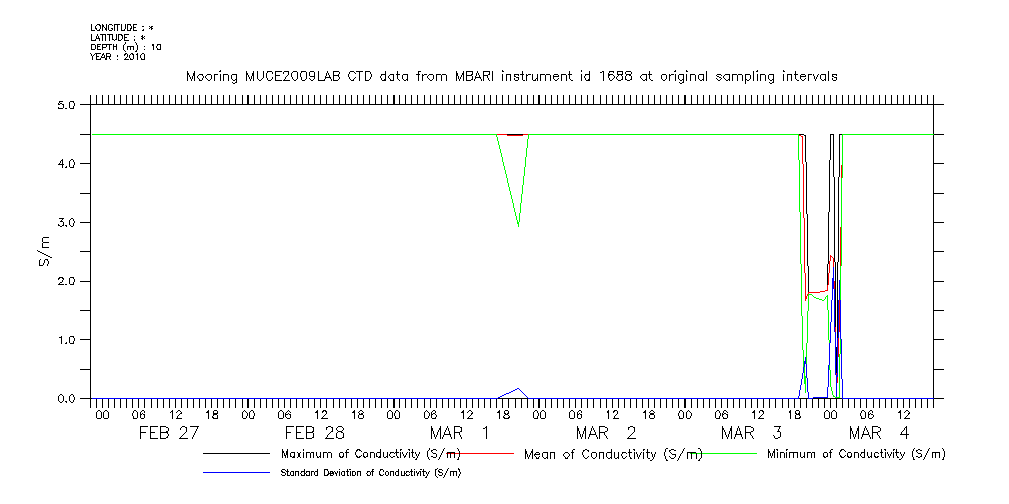1009x504 pixels.
Task: Select the Minimum of Conductivity legend label
Action: point(855,454)
